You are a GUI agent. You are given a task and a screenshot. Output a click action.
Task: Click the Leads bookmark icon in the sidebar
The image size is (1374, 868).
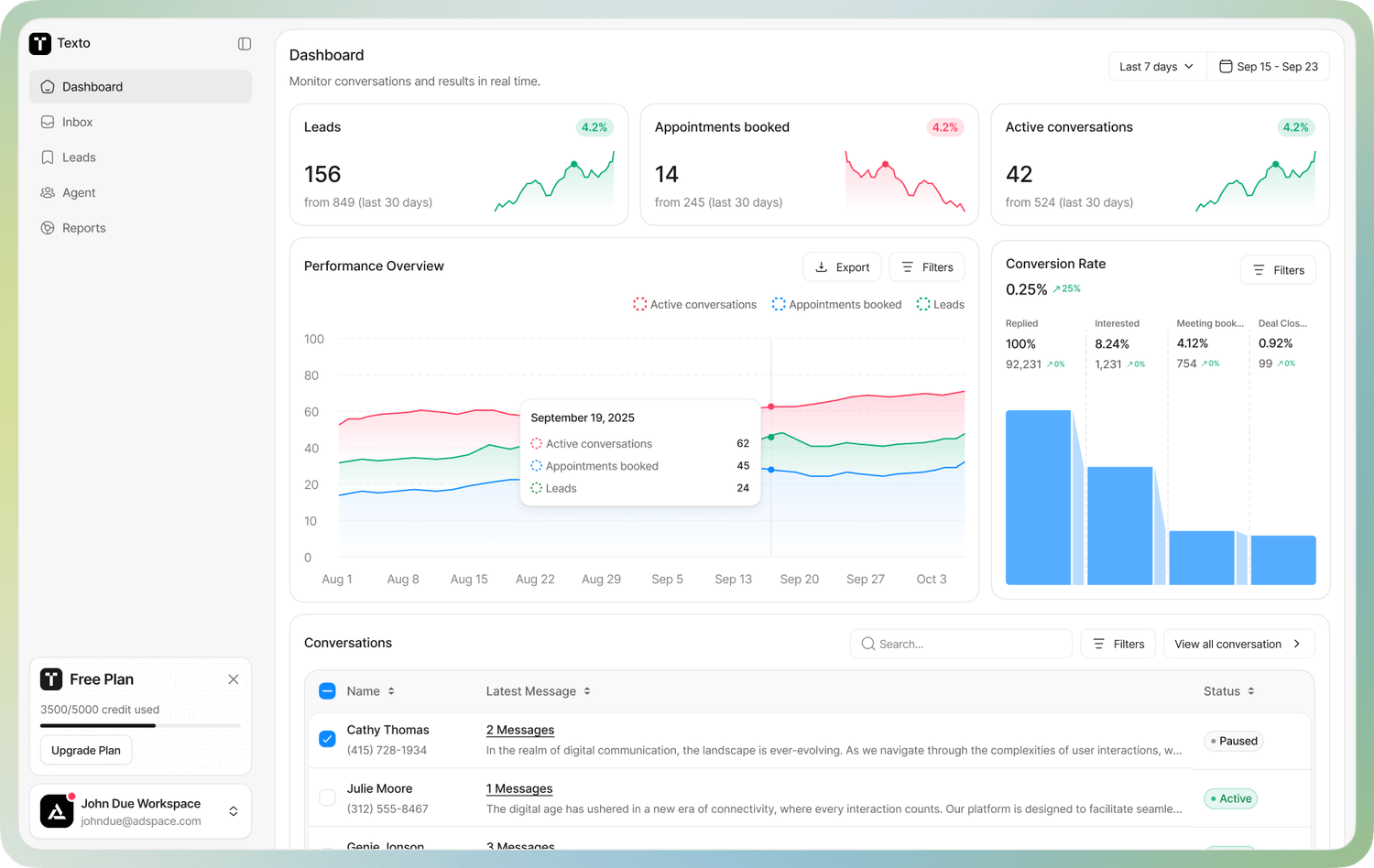click(48, 157)
